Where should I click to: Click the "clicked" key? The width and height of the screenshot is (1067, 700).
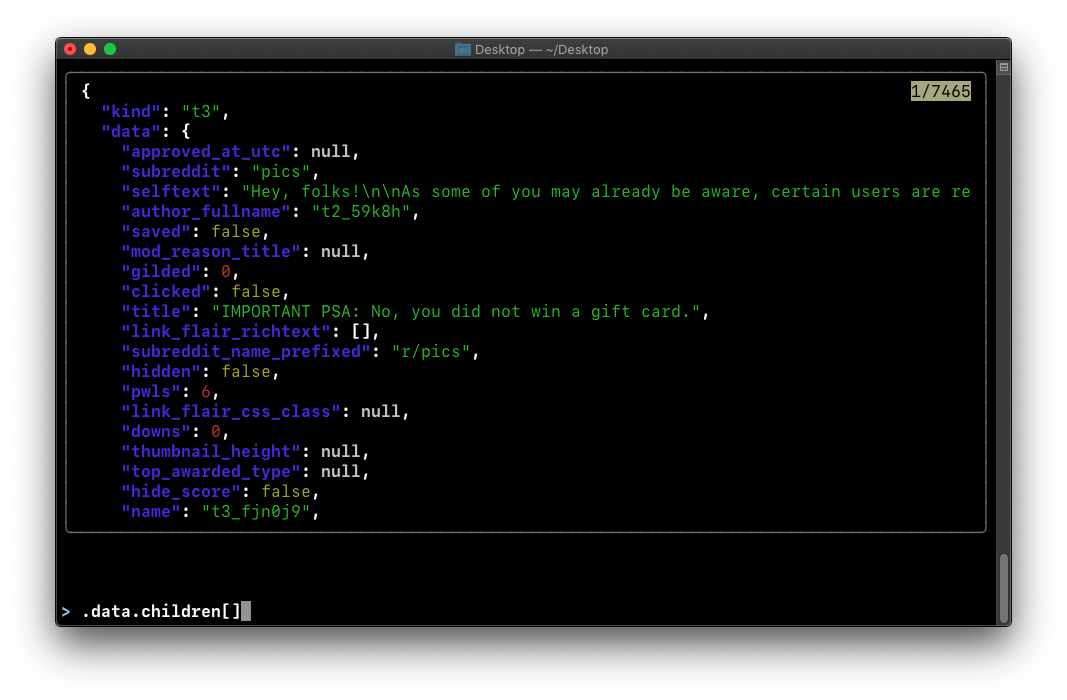coord(165,291)
